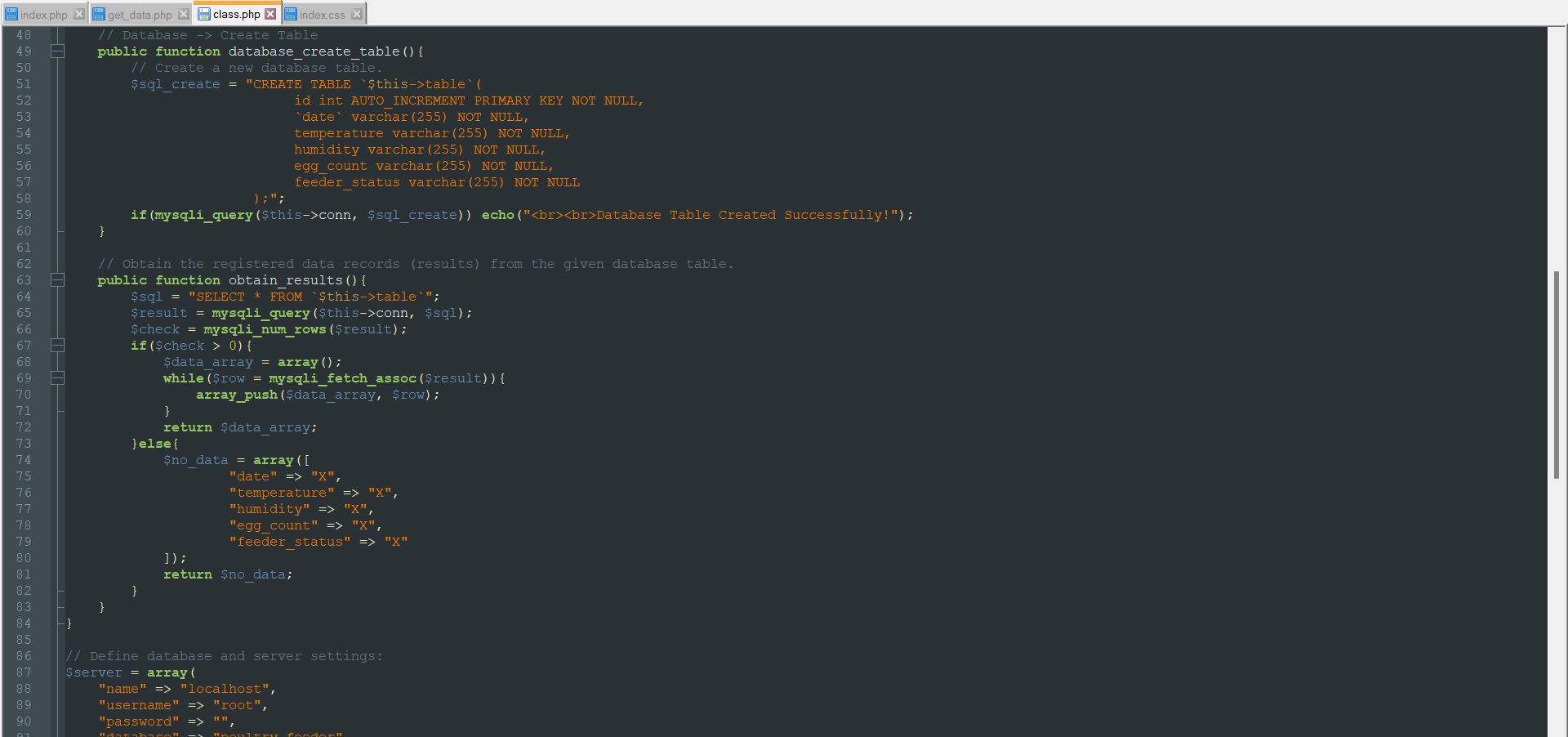The image size is (1568, 737).
Task: Click line number 59 in the margin
Action: 24,215
